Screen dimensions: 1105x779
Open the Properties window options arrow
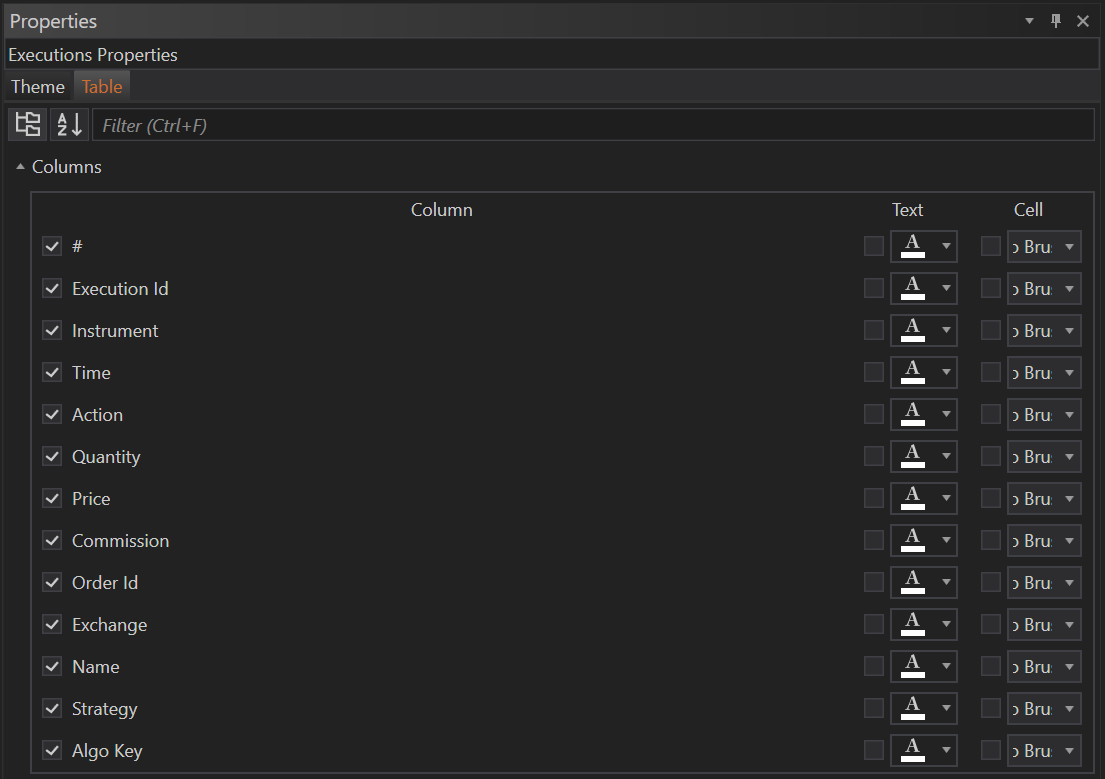click(x=1030, y=21)
